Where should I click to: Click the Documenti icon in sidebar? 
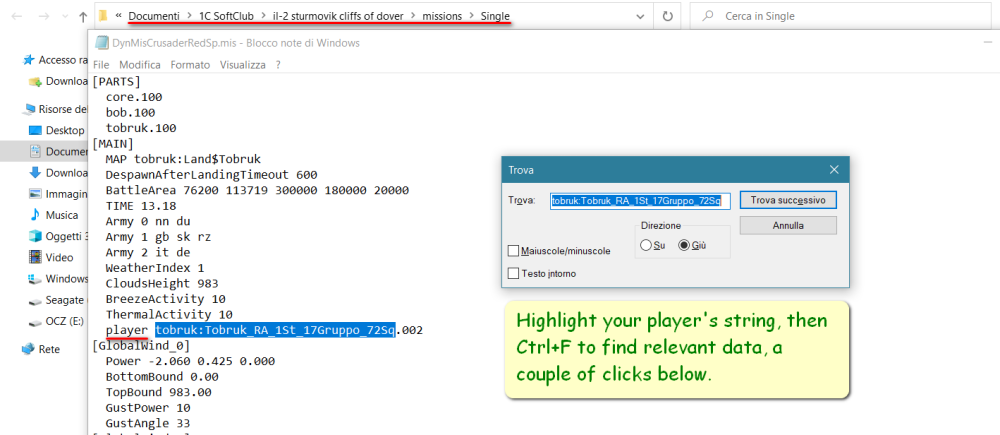click(35, 151)
